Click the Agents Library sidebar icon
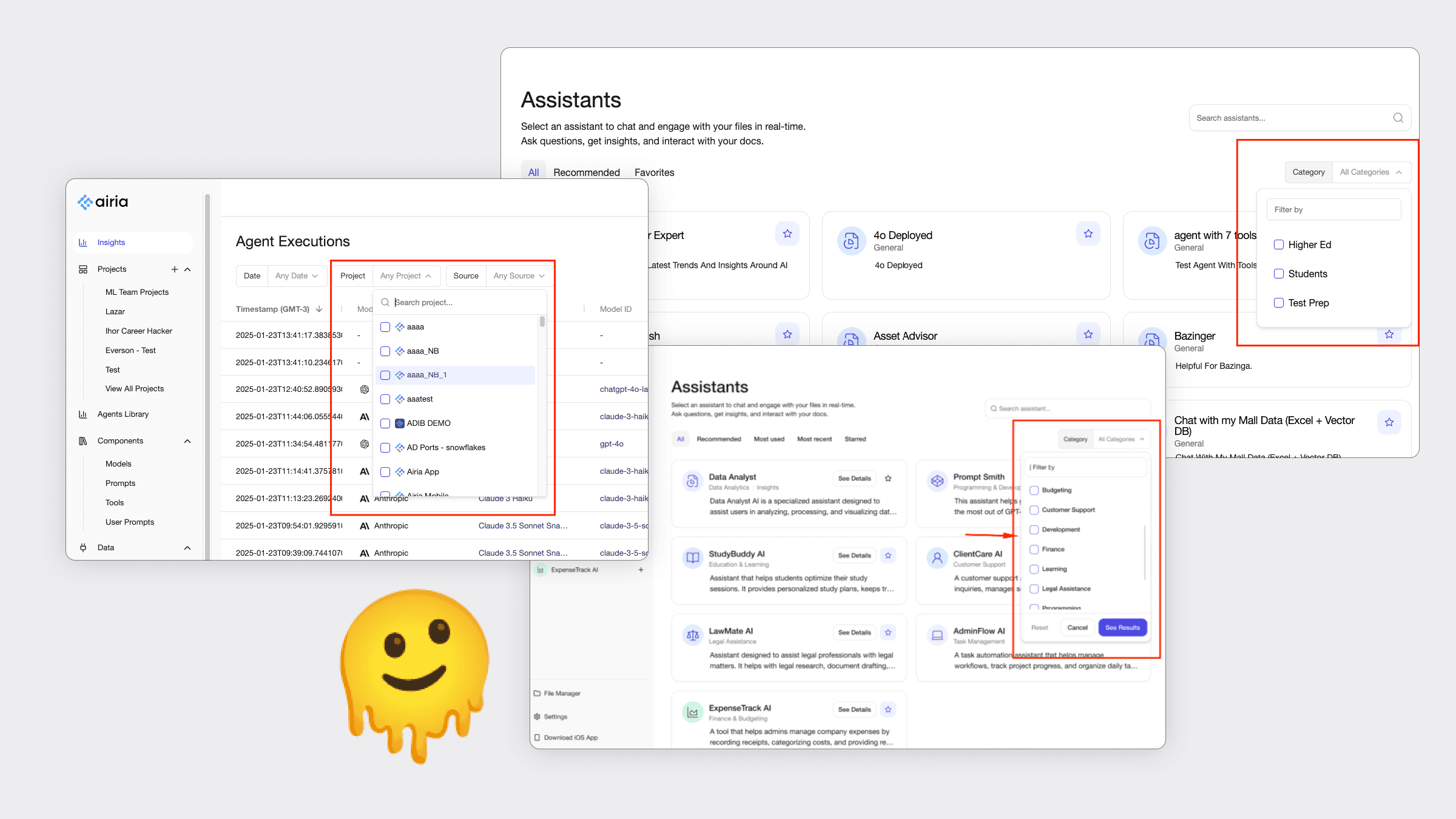Image resolution: width=1456 pixels, height=819 pixels. click(x=83, y=414)
